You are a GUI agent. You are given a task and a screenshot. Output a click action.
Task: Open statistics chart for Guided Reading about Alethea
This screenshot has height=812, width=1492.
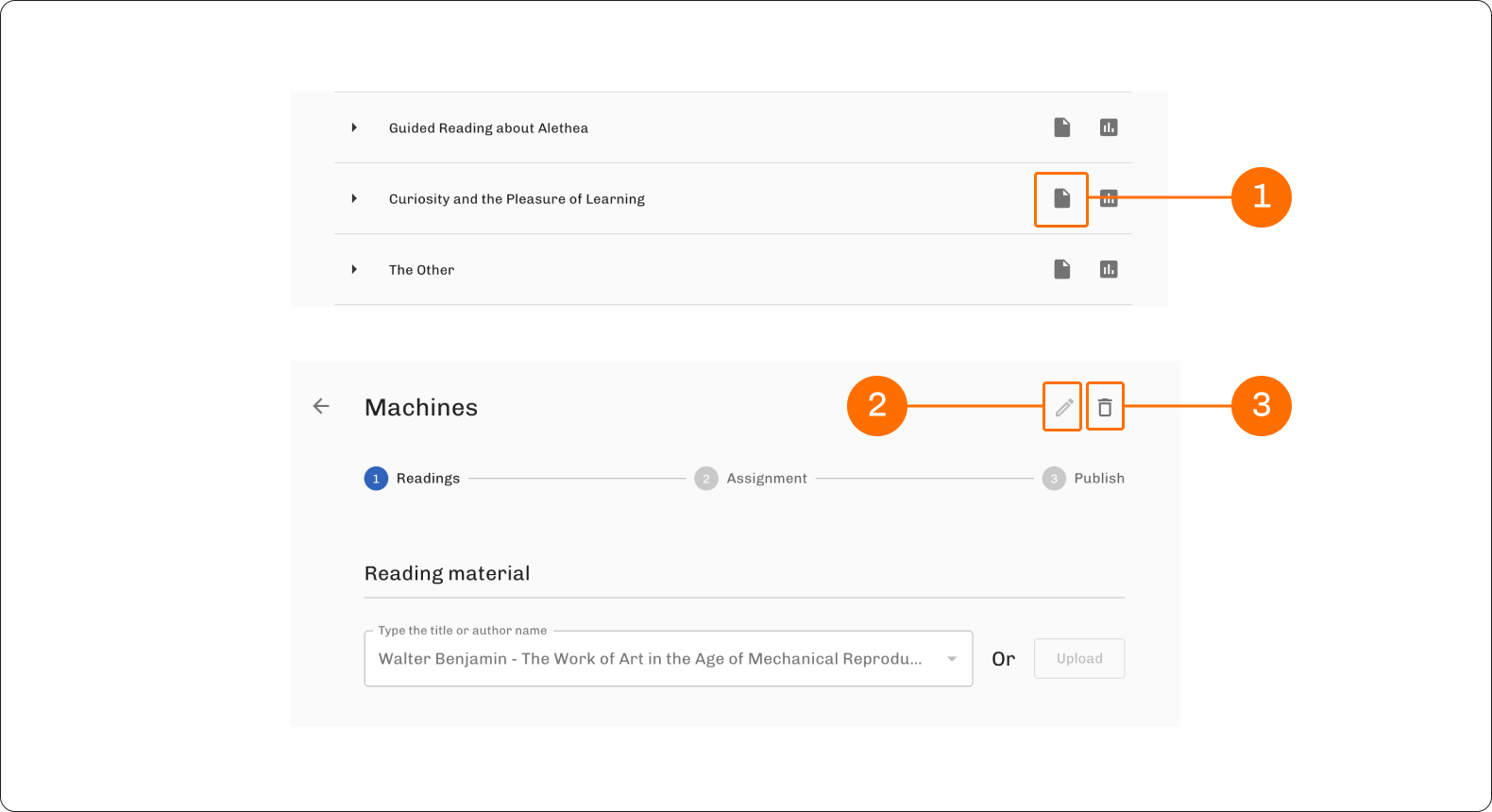click(1109, 127)
